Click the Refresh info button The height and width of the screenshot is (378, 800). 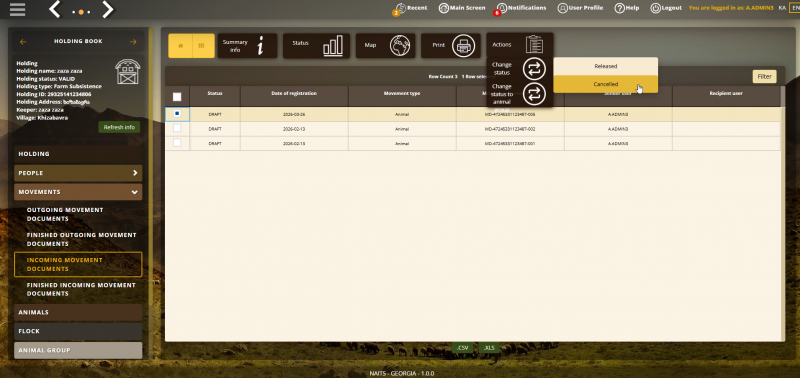119,127
